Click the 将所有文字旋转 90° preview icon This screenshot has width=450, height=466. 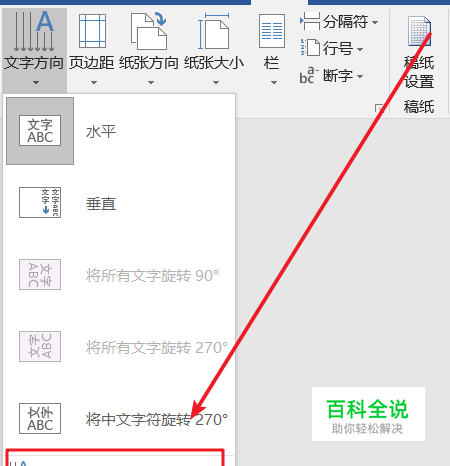(x=40, y=274)
